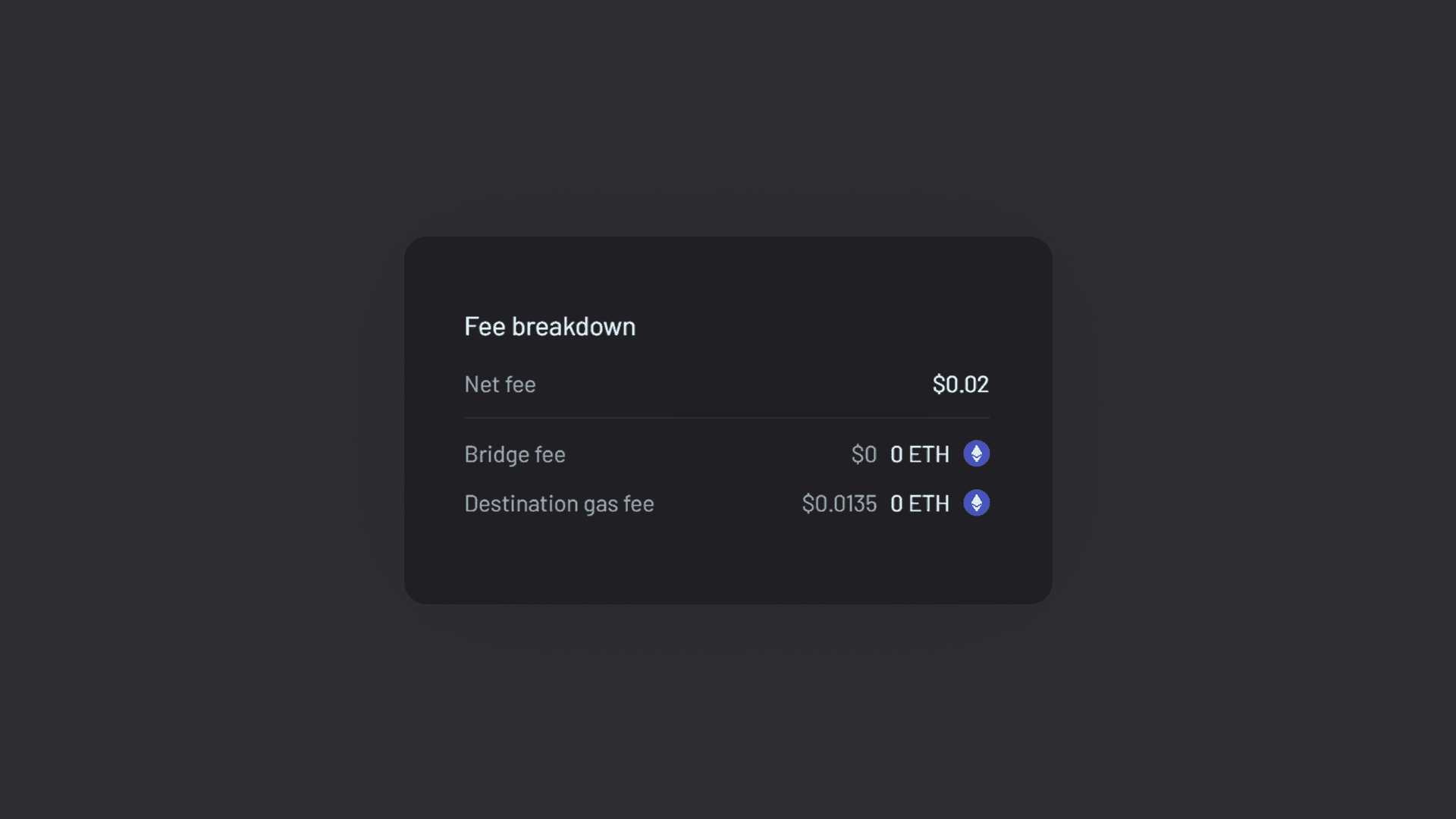This screenshot has height=819, width=1456.
Task: Click the $0.02 net fee amount
Action: click(x=961, y=384)
